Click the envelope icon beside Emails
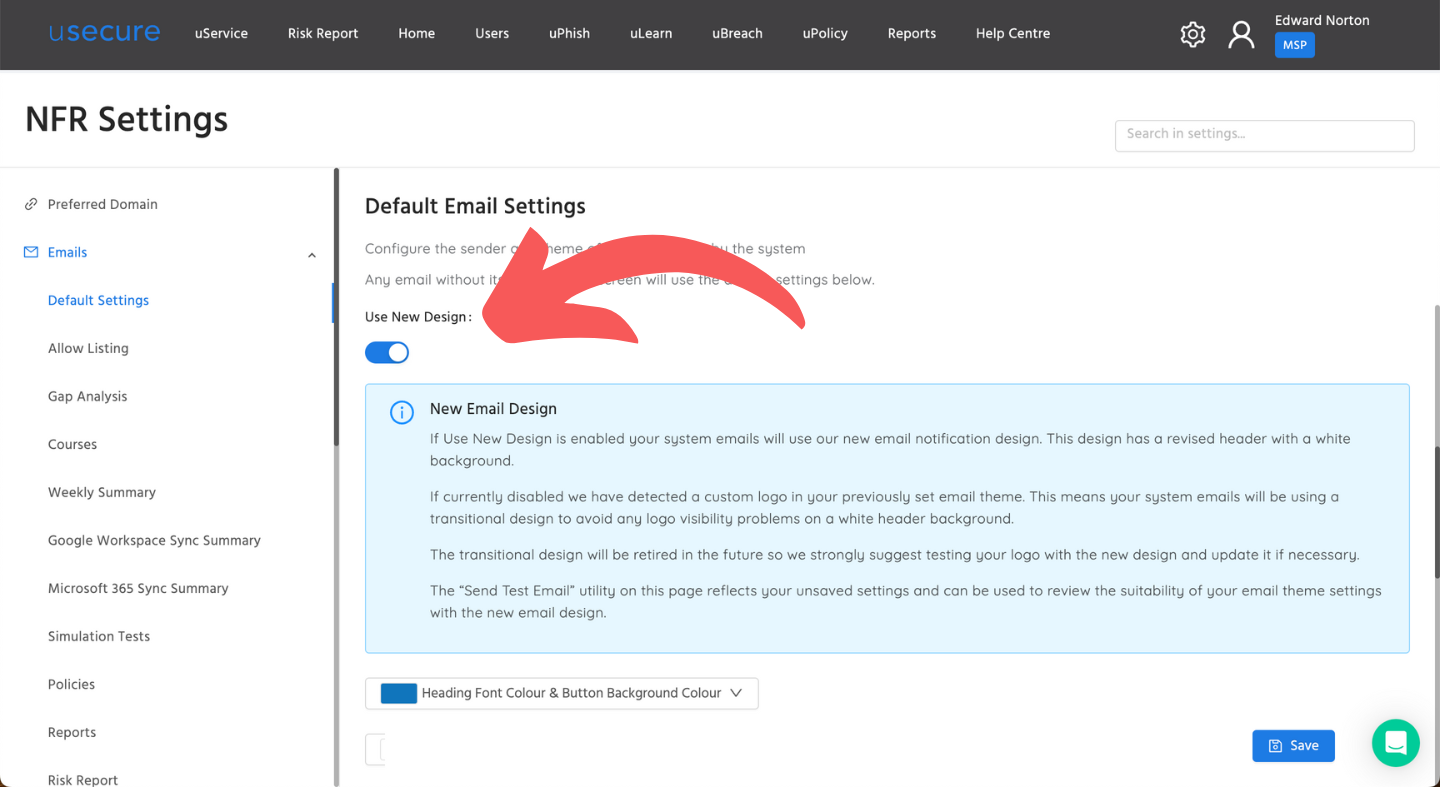Viewport: 1440px width, 787px height. point(29,252)
